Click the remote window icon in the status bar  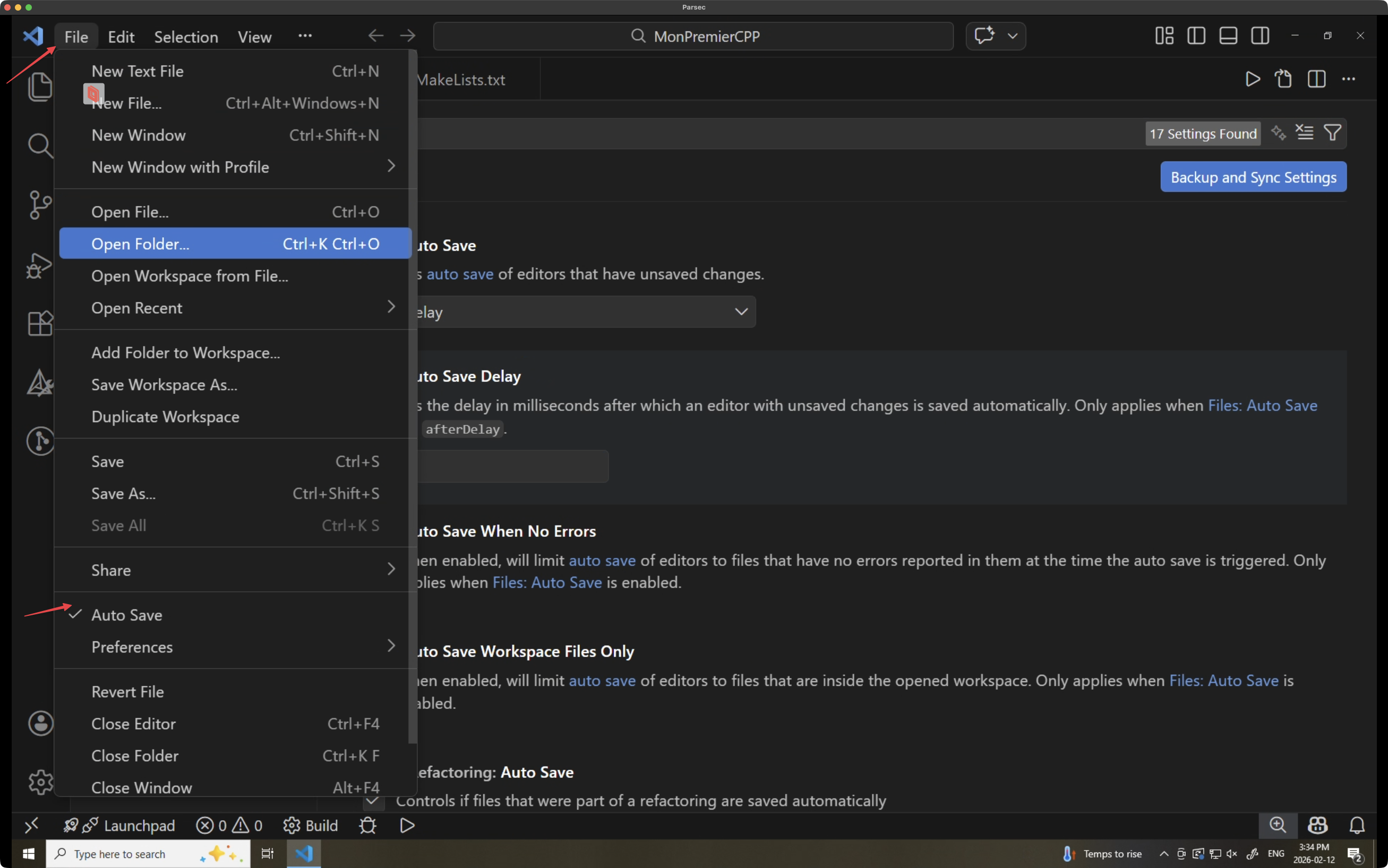[x=31, y=826]
